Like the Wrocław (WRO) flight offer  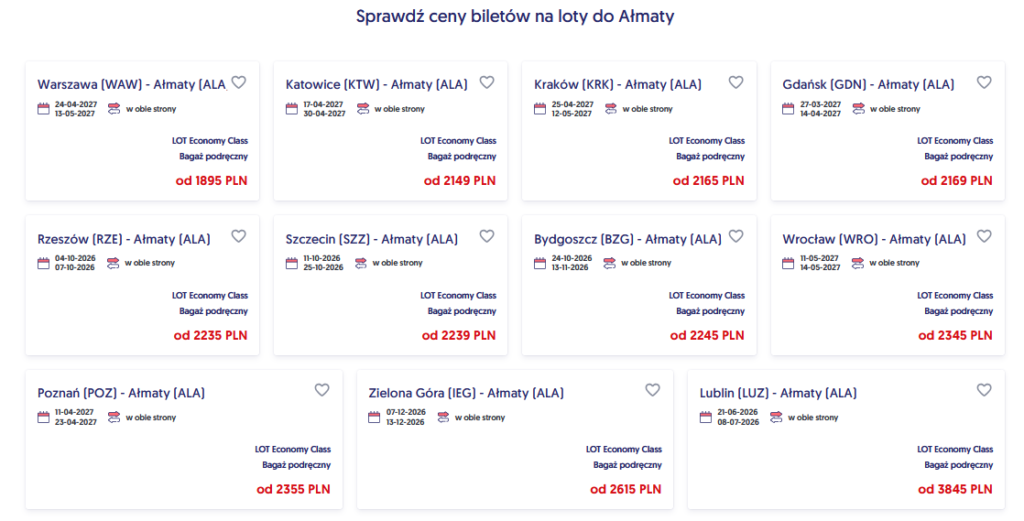pyautogui.click(x=984, y=236)
